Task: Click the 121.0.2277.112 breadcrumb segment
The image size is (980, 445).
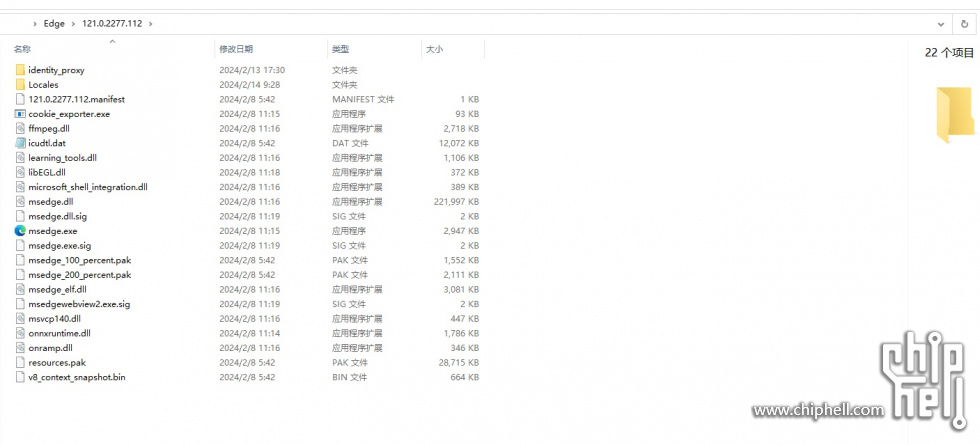Action: coord(112,24)
